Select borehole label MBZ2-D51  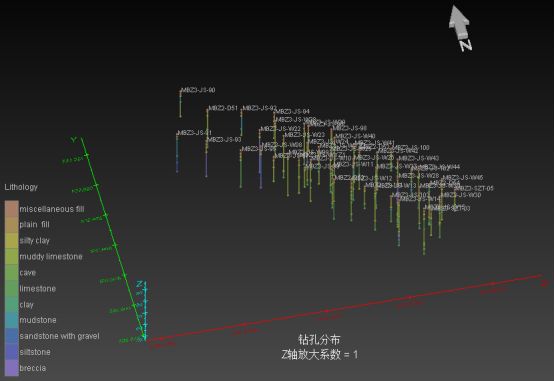223,108
